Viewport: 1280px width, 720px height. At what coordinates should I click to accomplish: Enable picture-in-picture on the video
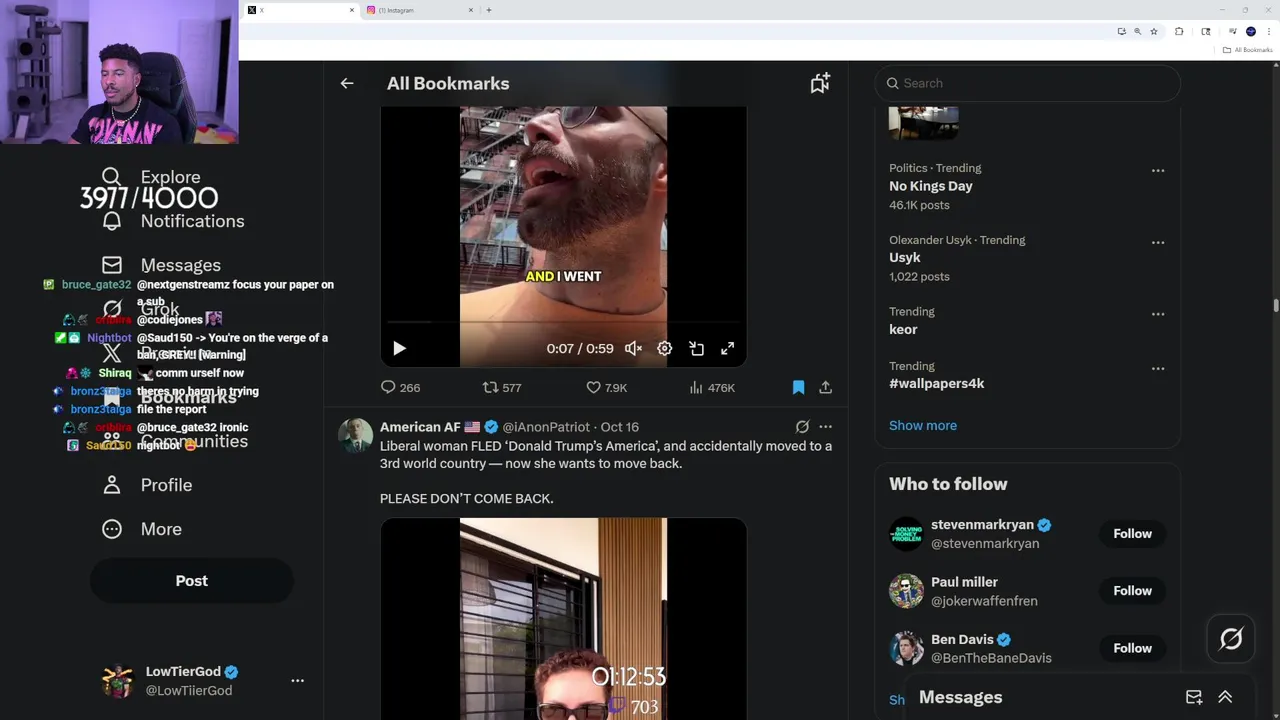pyautogui.click(x=697, y=348)
